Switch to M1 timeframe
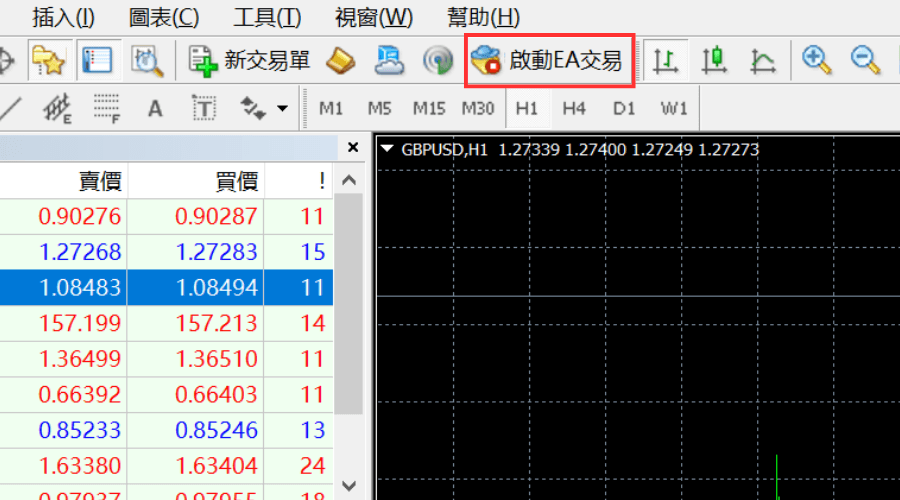 331,108
